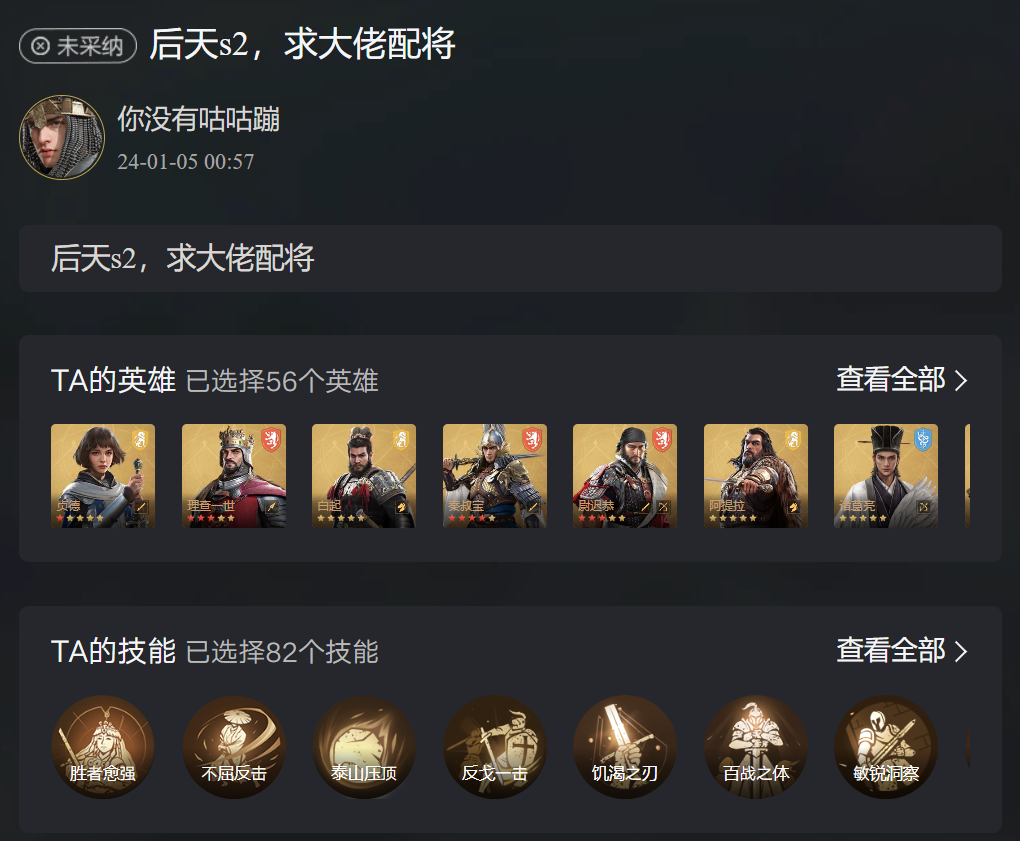
Task: Open the 白起 hero card
Action: (364, 476)
